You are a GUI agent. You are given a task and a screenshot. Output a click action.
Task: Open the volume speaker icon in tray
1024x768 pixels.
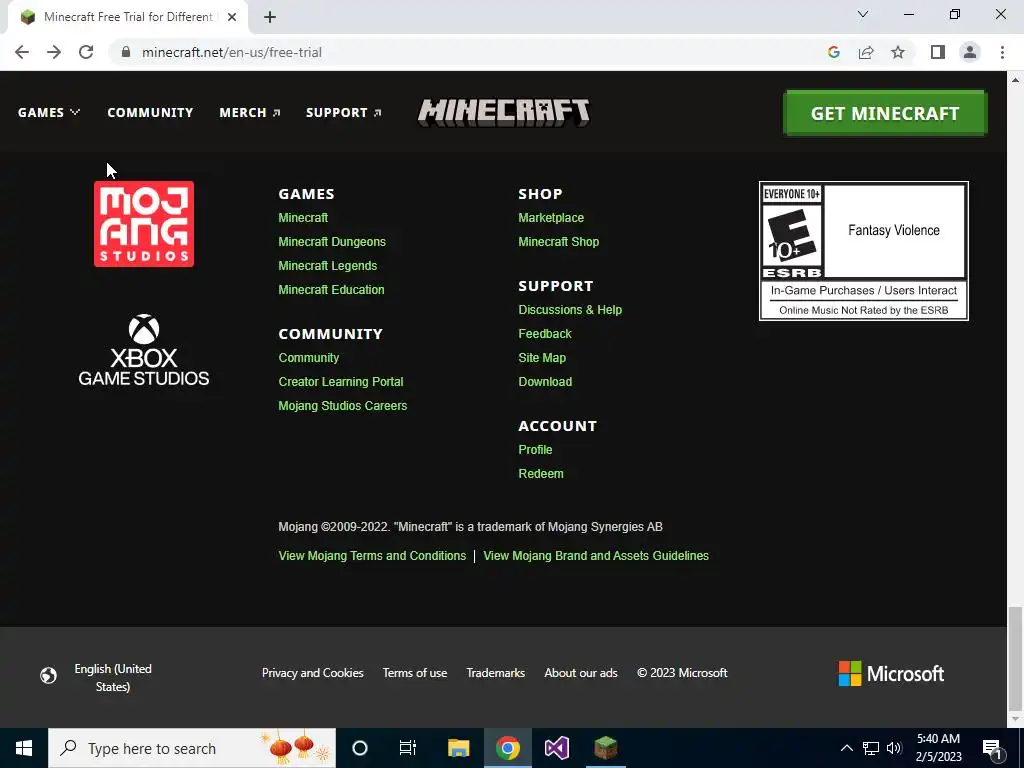coord(894,748)
